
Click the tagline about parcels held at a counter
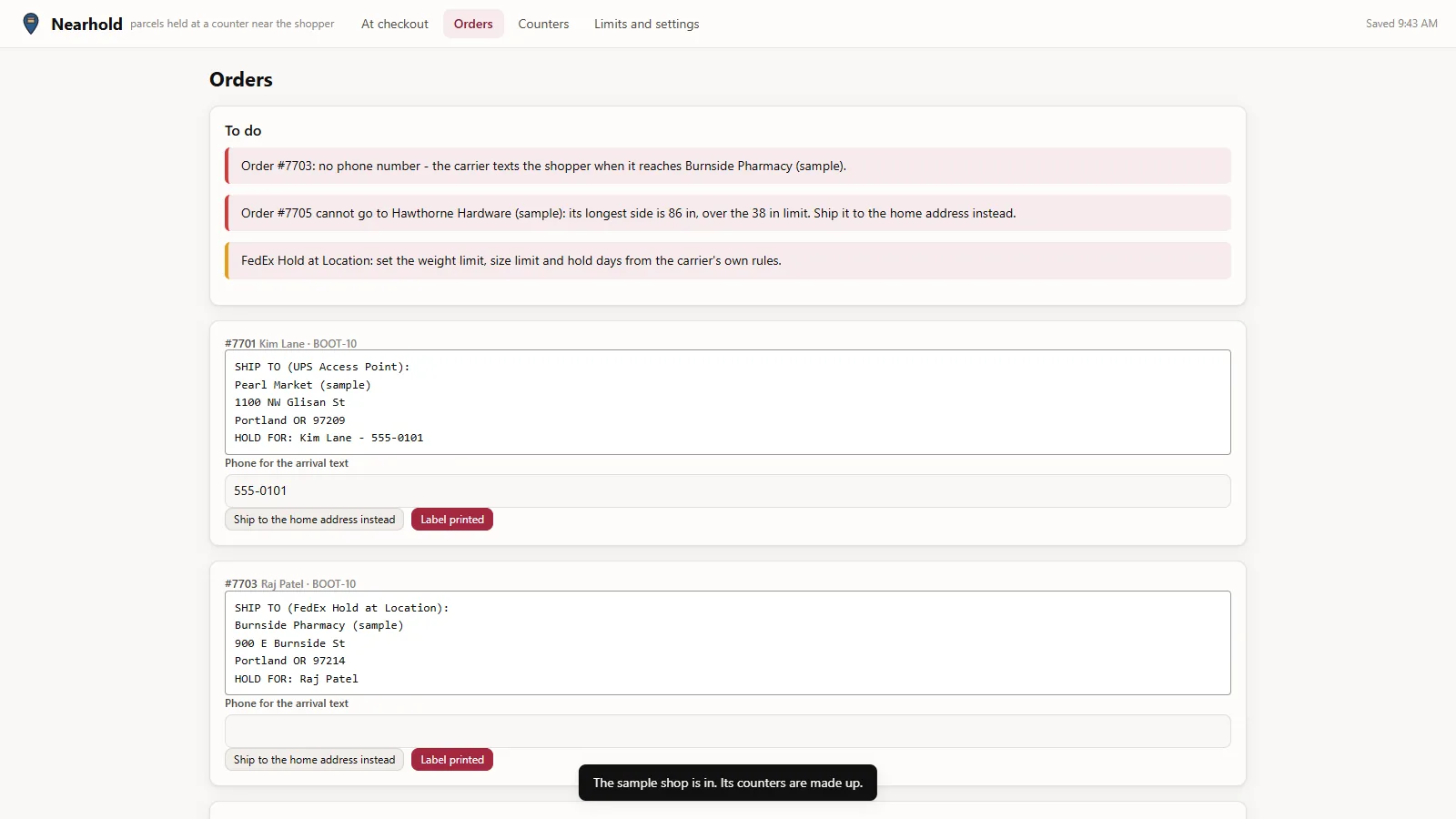232,24
